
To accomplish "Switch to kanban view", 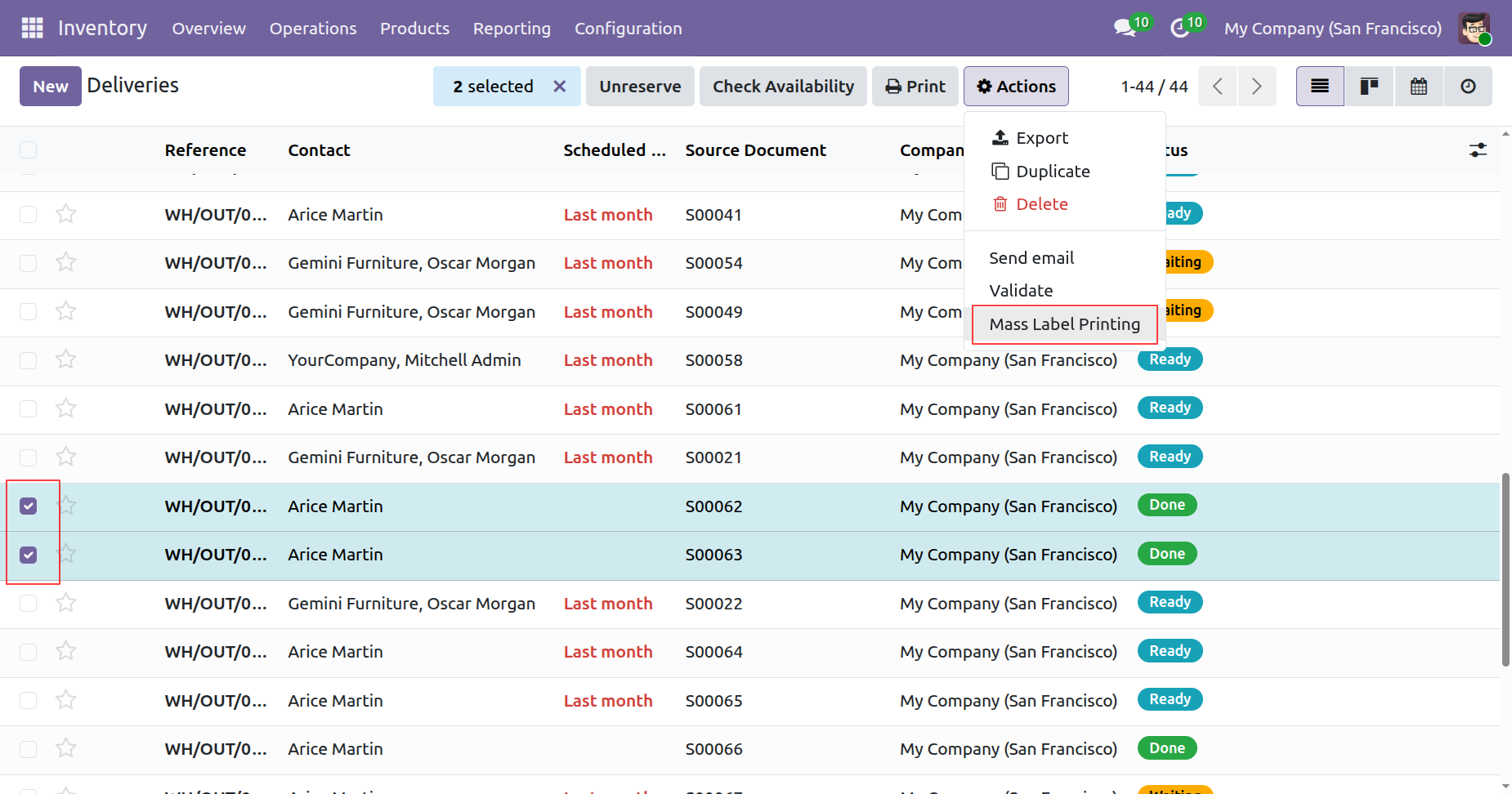I will (1369, 87).
